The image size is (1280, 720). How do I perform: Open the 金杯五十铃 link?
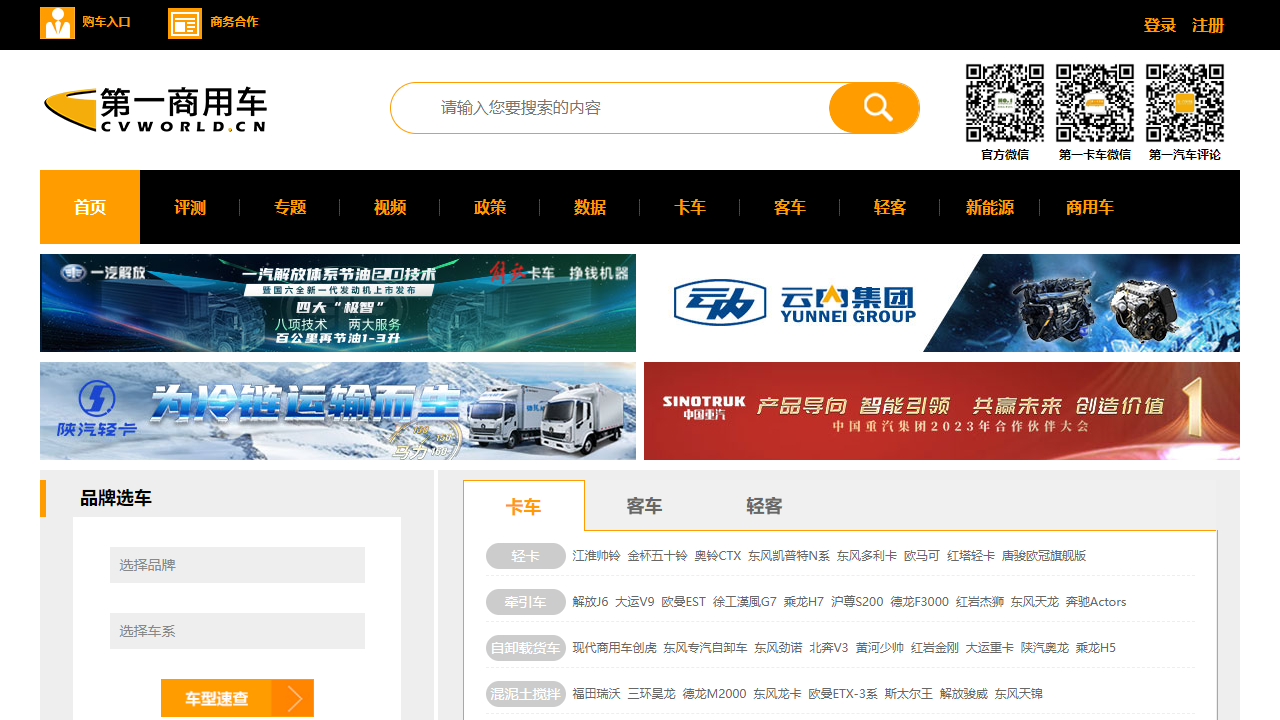(x=657, y=556)
